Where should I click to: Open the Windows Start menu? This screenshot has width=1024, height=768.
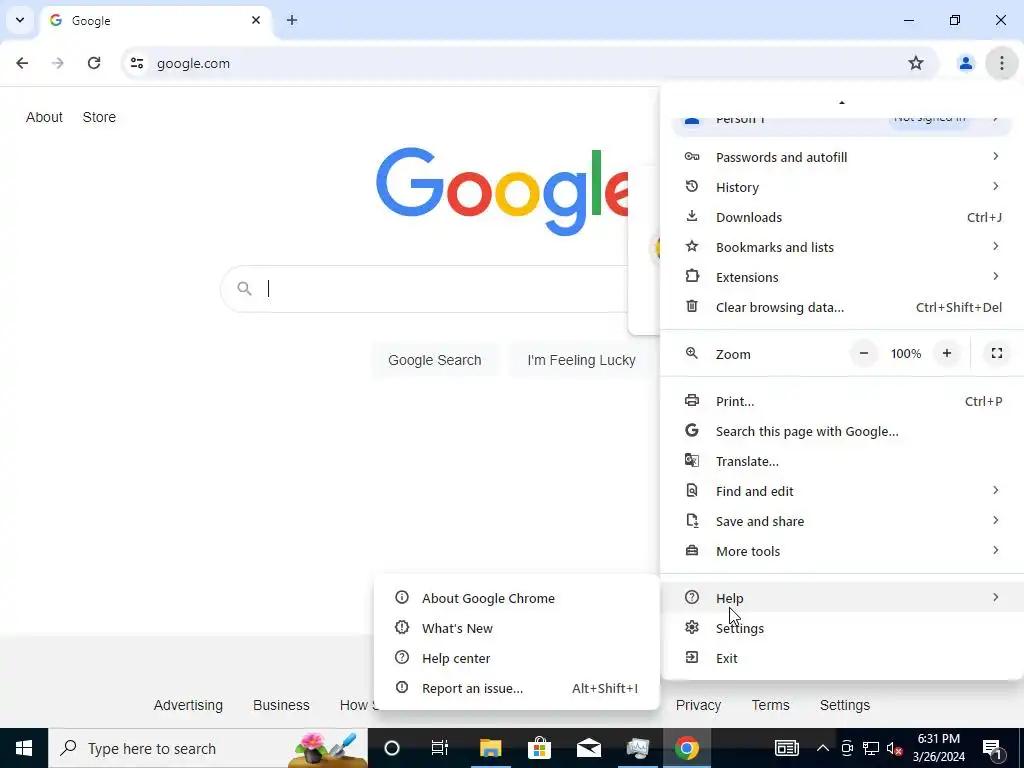click(24, 748)
